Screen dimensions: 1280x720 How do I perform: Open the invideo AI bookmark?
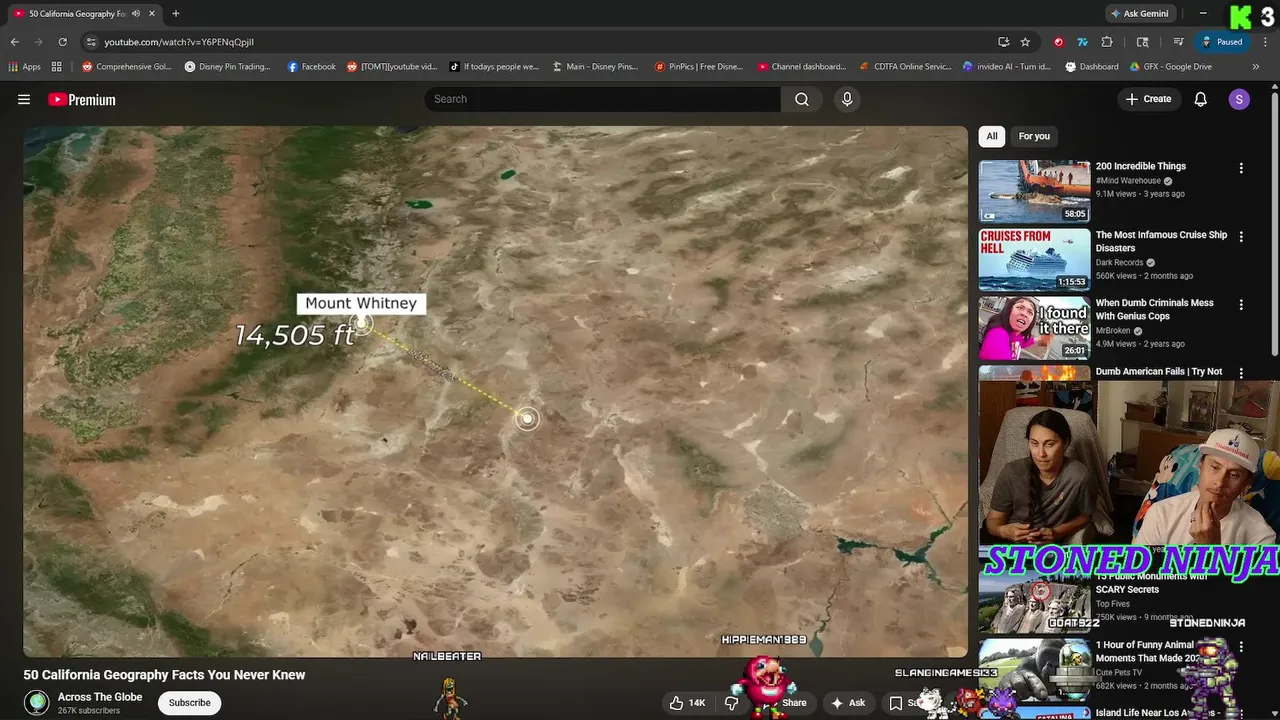pyautogui.click(x=1007, y=67)
